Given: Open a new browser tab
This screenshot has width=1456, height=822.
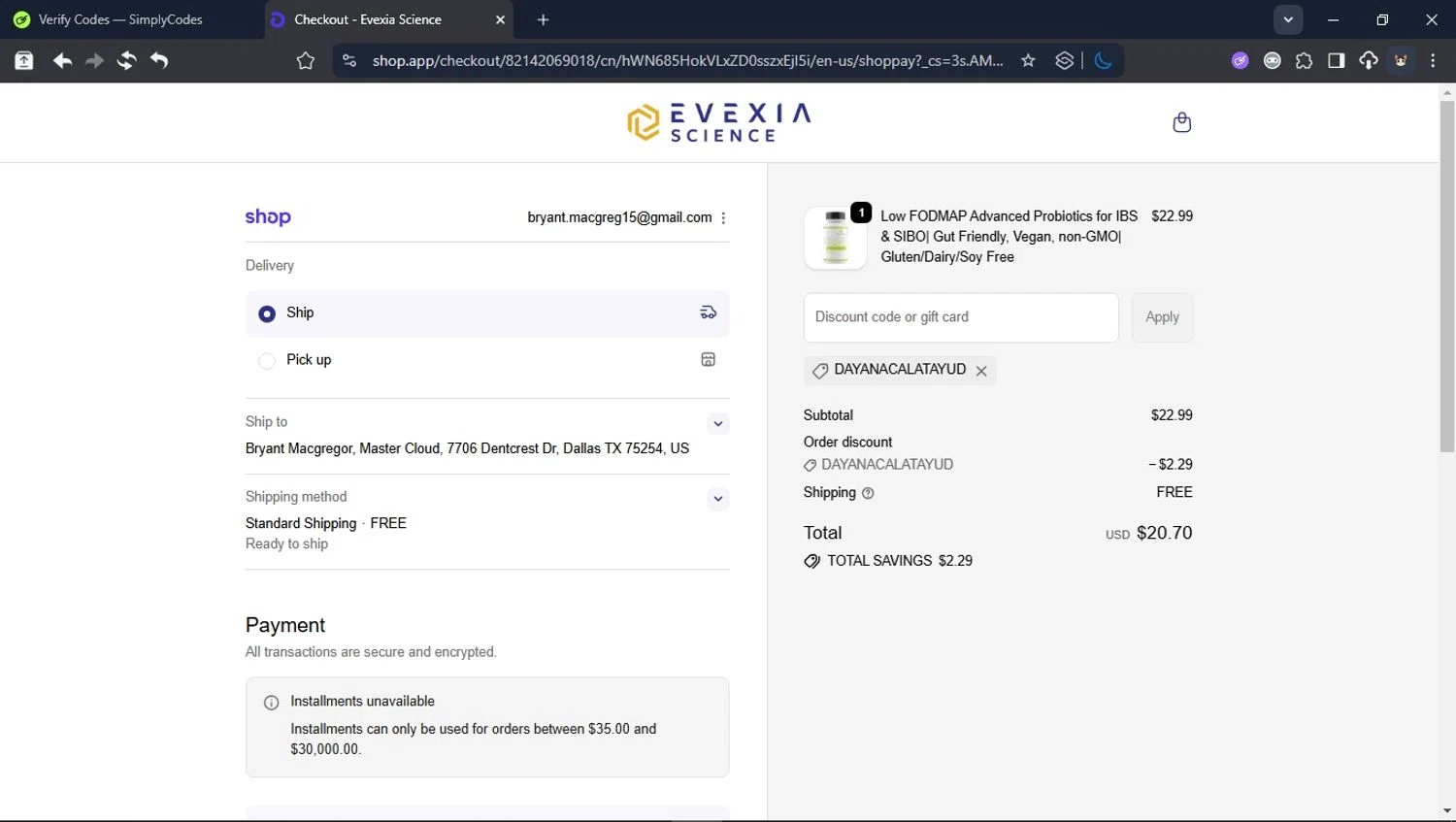Looking at the screenshot, I should click(543, 19).
